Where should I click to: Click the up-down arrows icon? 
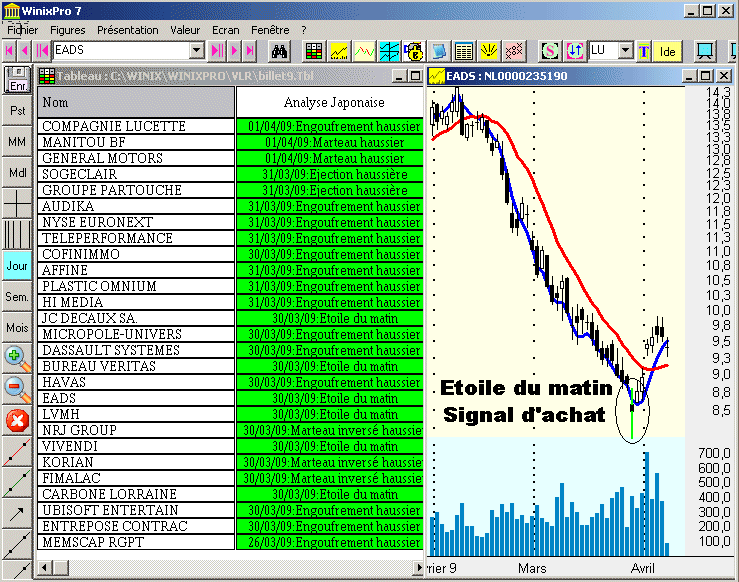(x=575, y=51)
